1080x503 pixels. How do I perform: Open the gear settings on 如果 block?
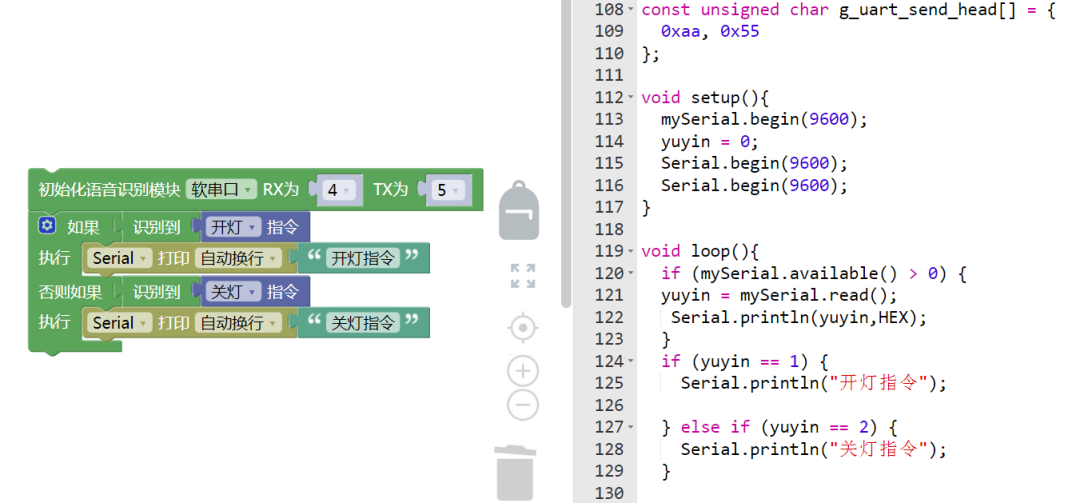(x=46, y=225)
